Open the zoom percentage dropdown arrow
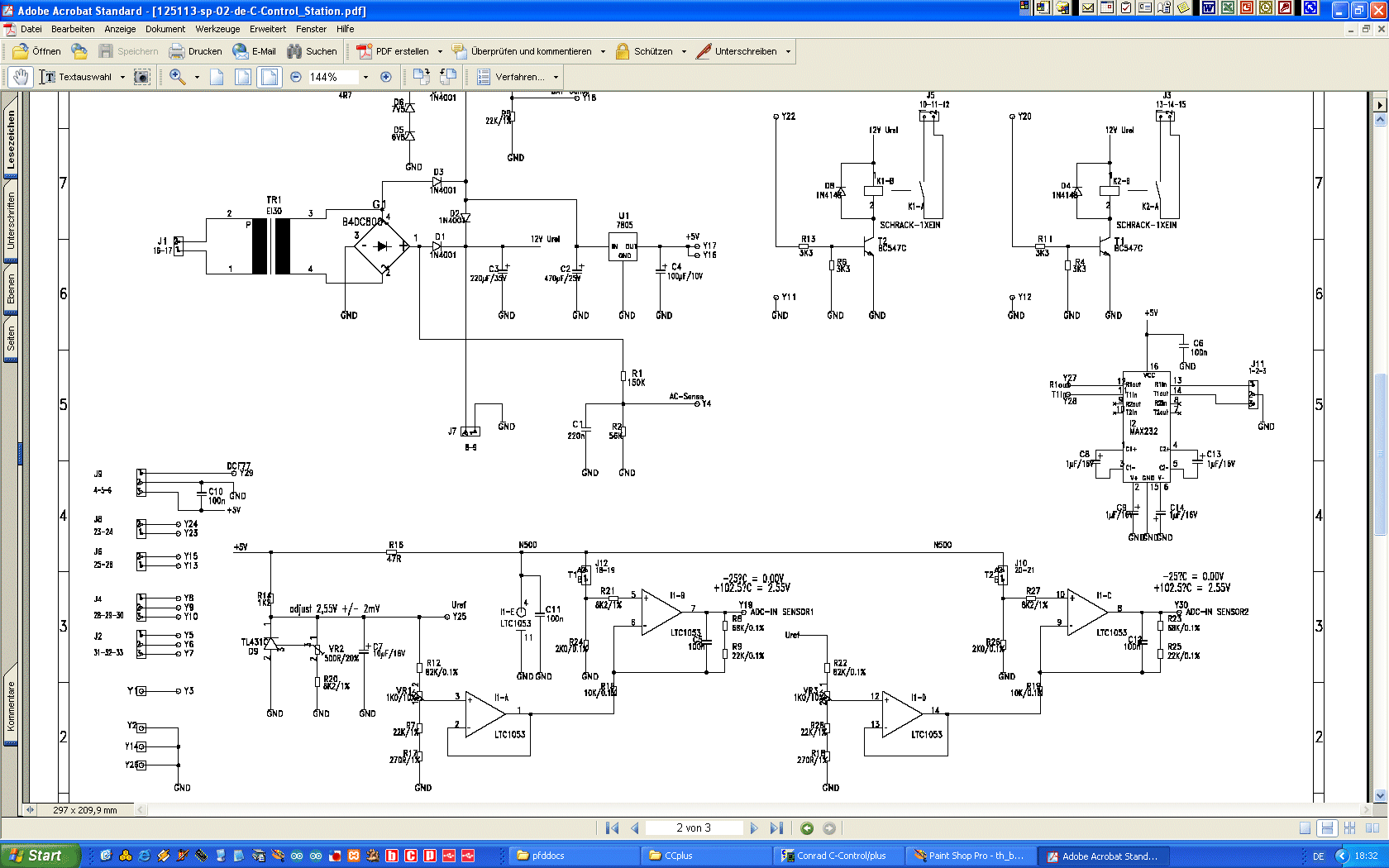1389x868 pixels. (365, 77)
